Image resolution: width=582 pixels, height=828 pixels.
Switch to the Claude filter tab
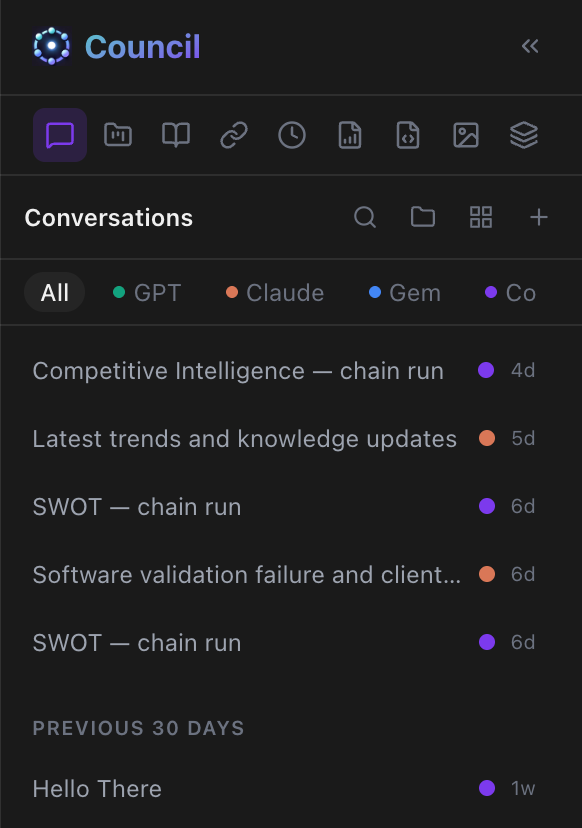pos(274,292)
